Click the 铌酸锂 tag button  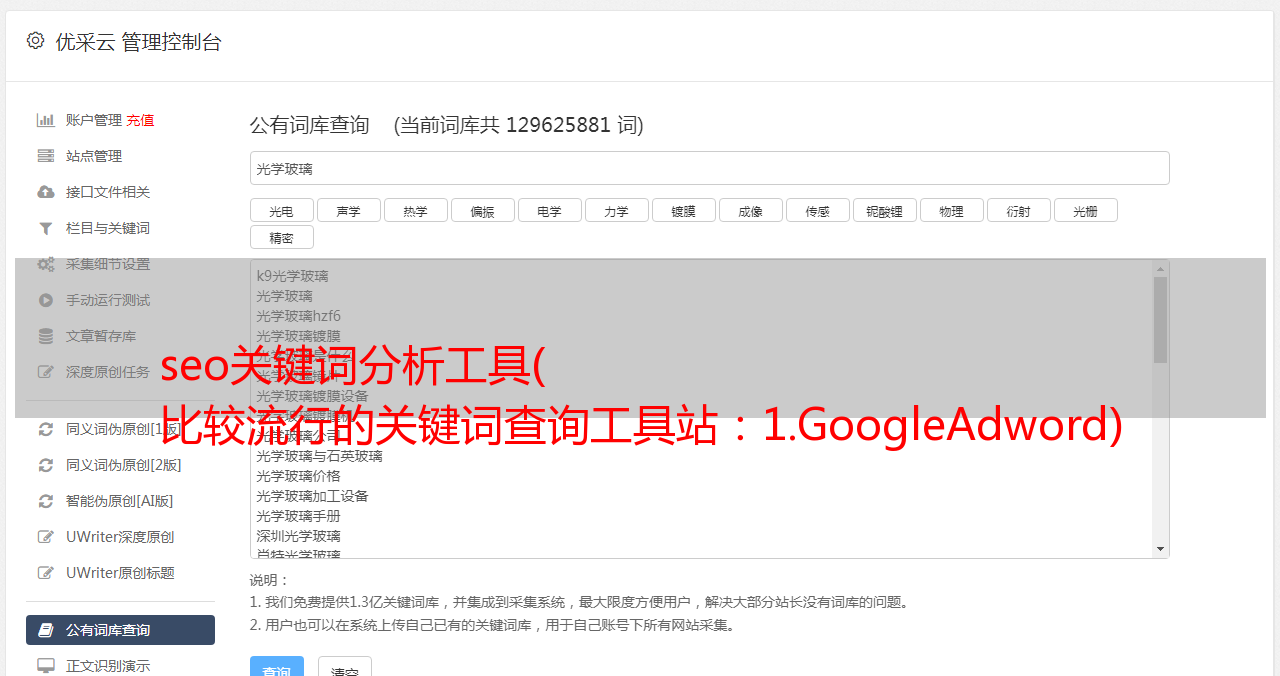click(884, 210)
